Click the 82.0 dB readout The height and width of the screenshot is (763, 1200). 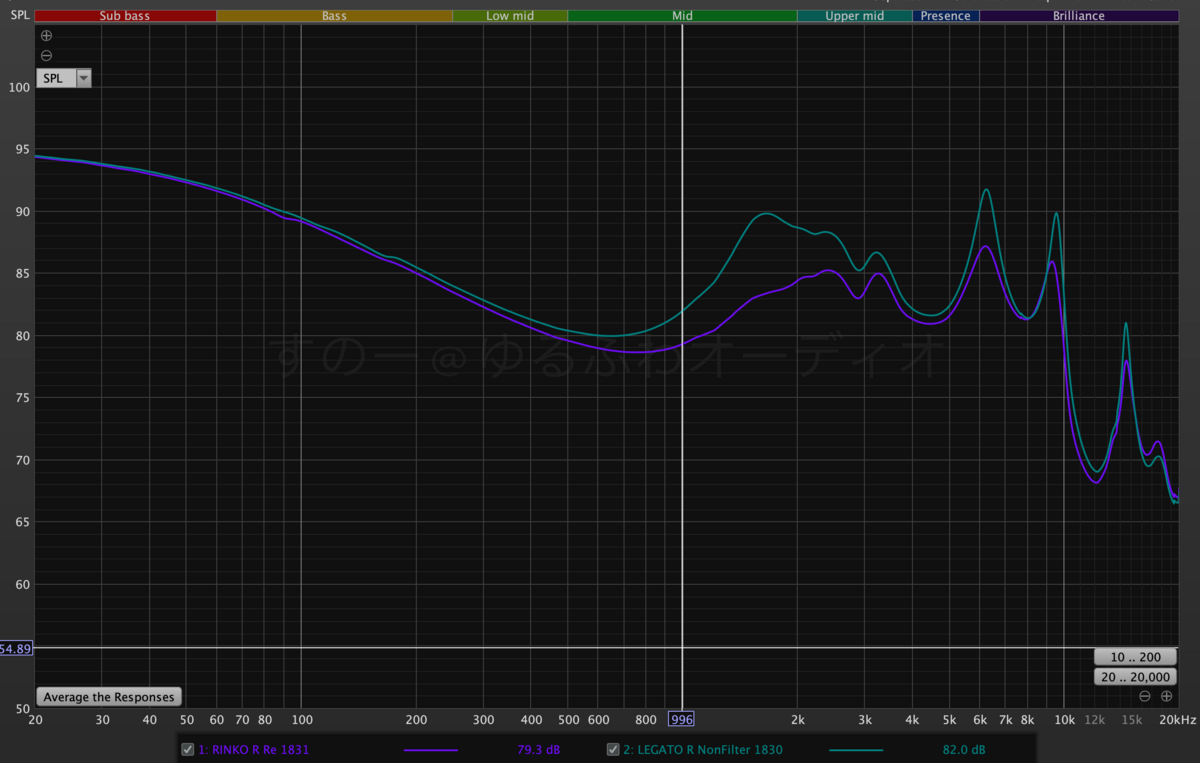point(964,750)
